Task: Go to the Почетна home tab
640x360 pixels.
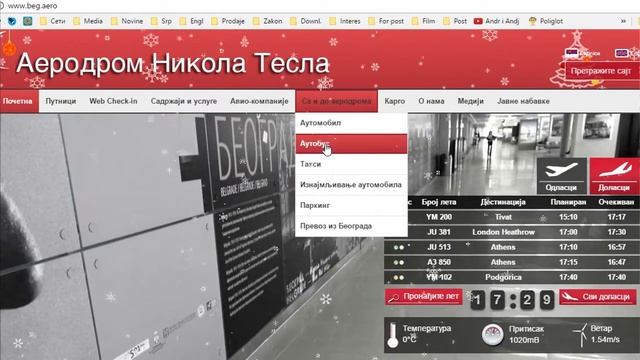Action: point(18,101)
